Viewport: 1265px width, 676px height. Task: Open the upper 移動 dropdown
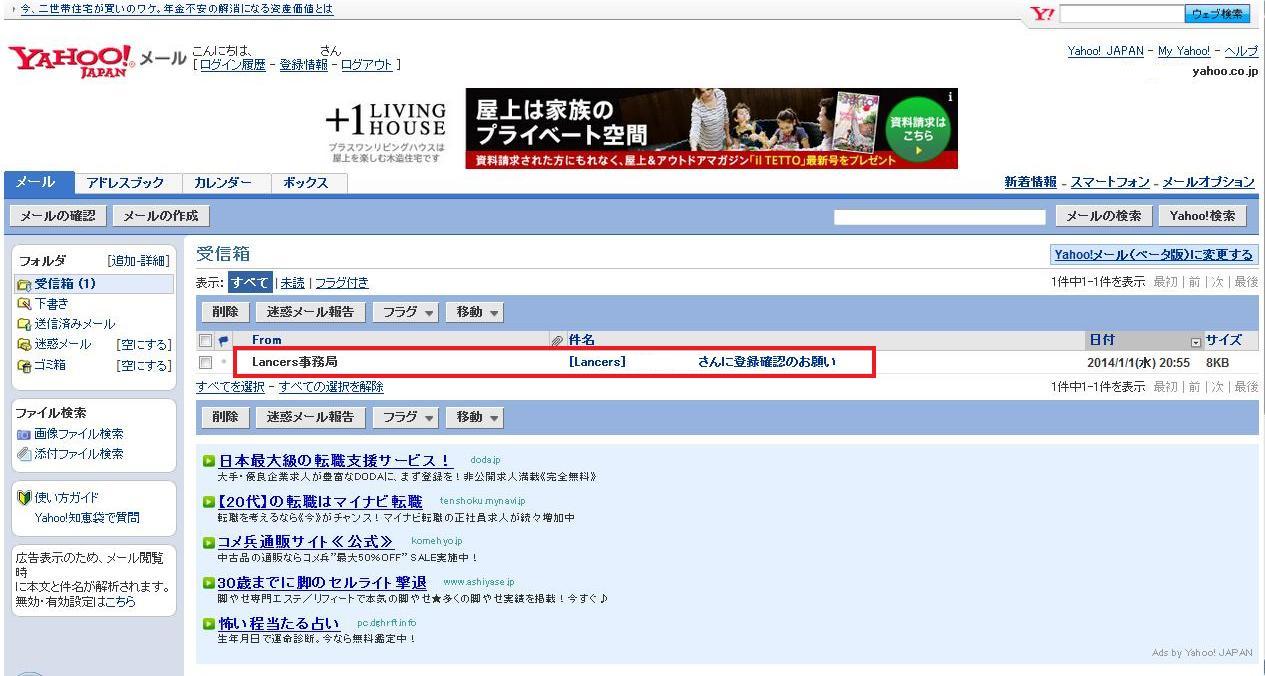pos(474,312)
